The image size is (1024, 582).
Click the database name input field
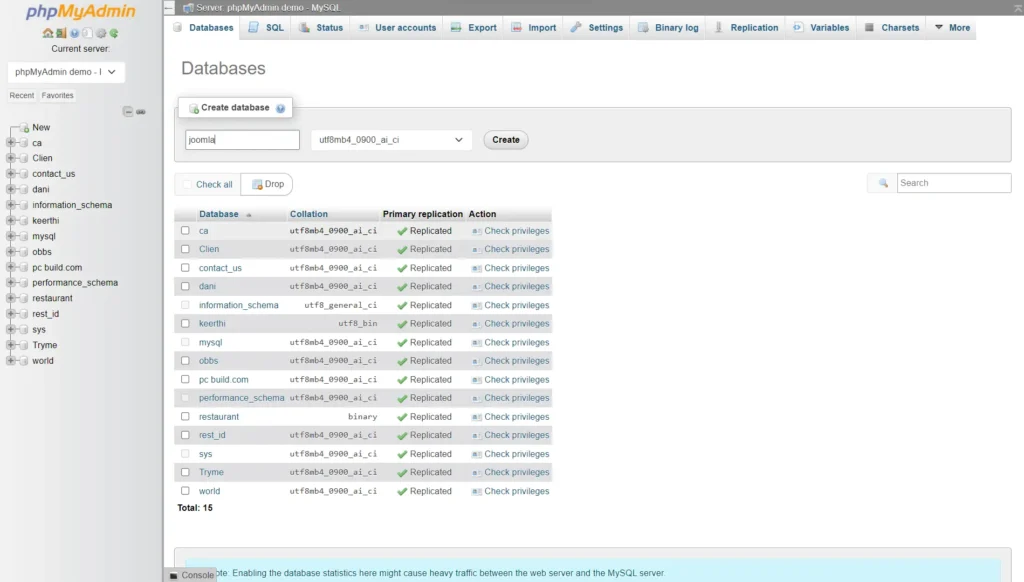tap(242, 140)
